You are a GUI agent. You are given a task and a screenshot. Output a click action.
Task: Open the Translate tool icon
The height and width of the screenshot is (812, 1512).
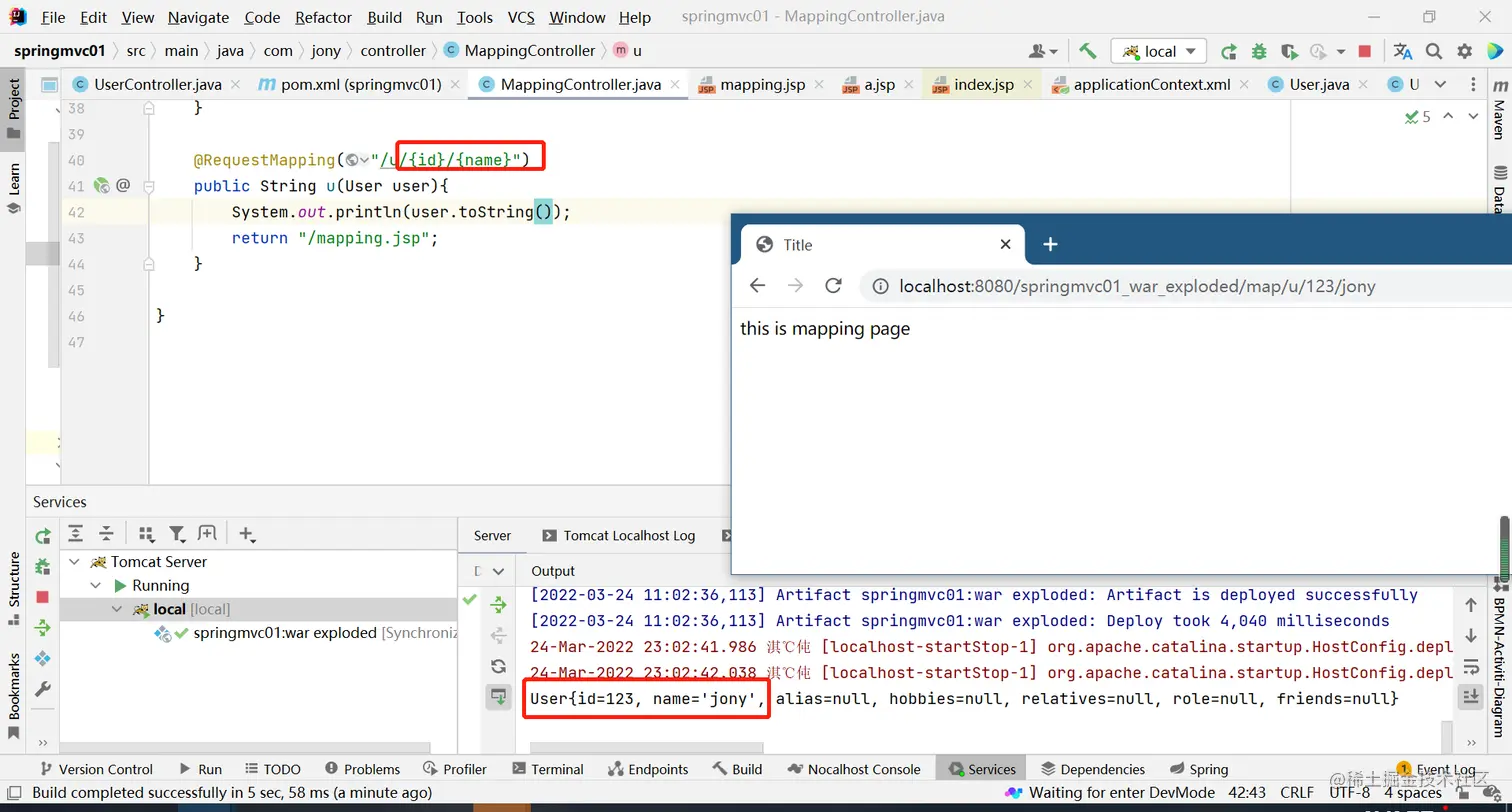point(1403,51)
